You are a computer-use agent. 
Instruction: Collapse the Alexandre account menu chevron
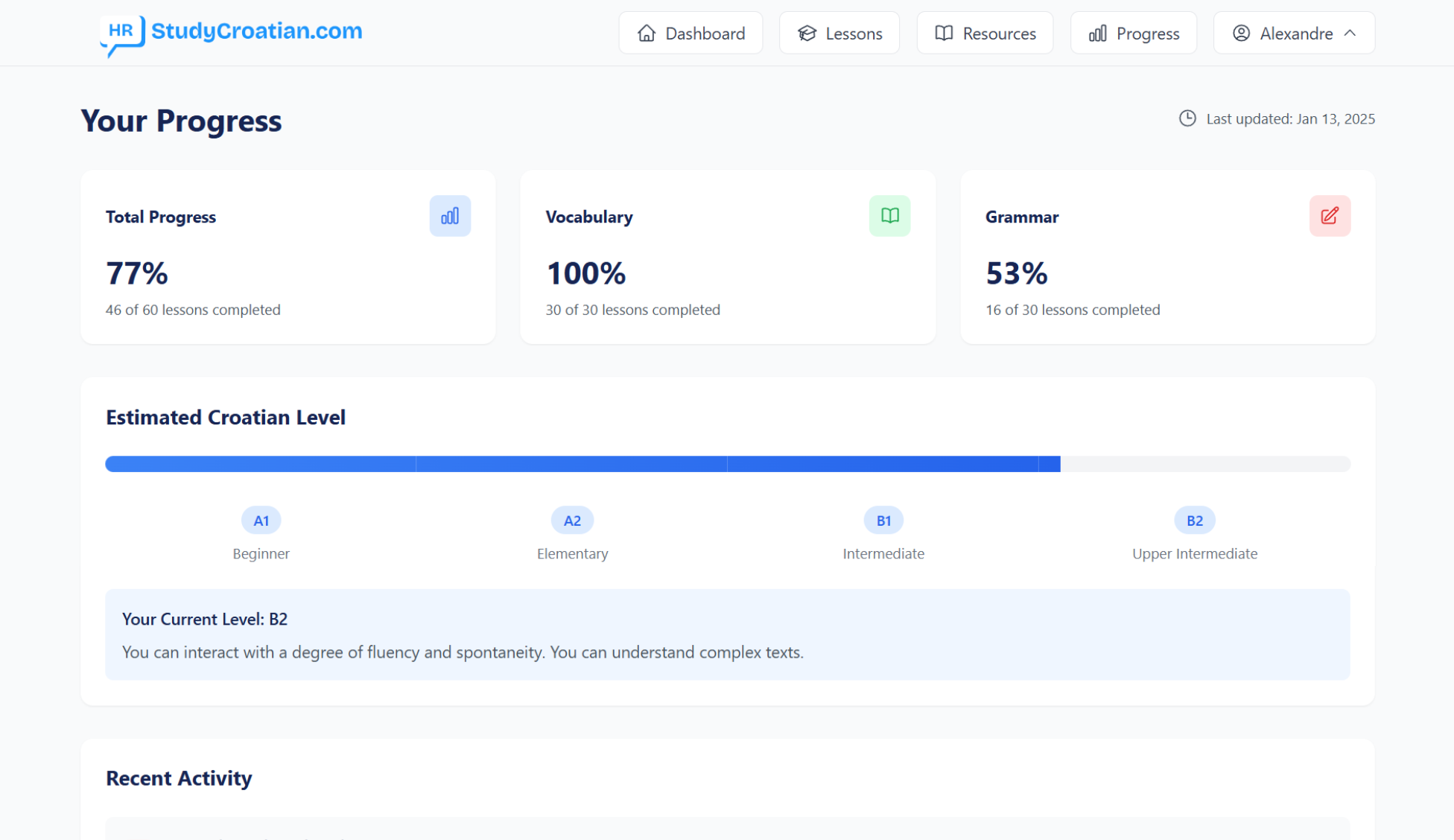tap(1350, 33)
